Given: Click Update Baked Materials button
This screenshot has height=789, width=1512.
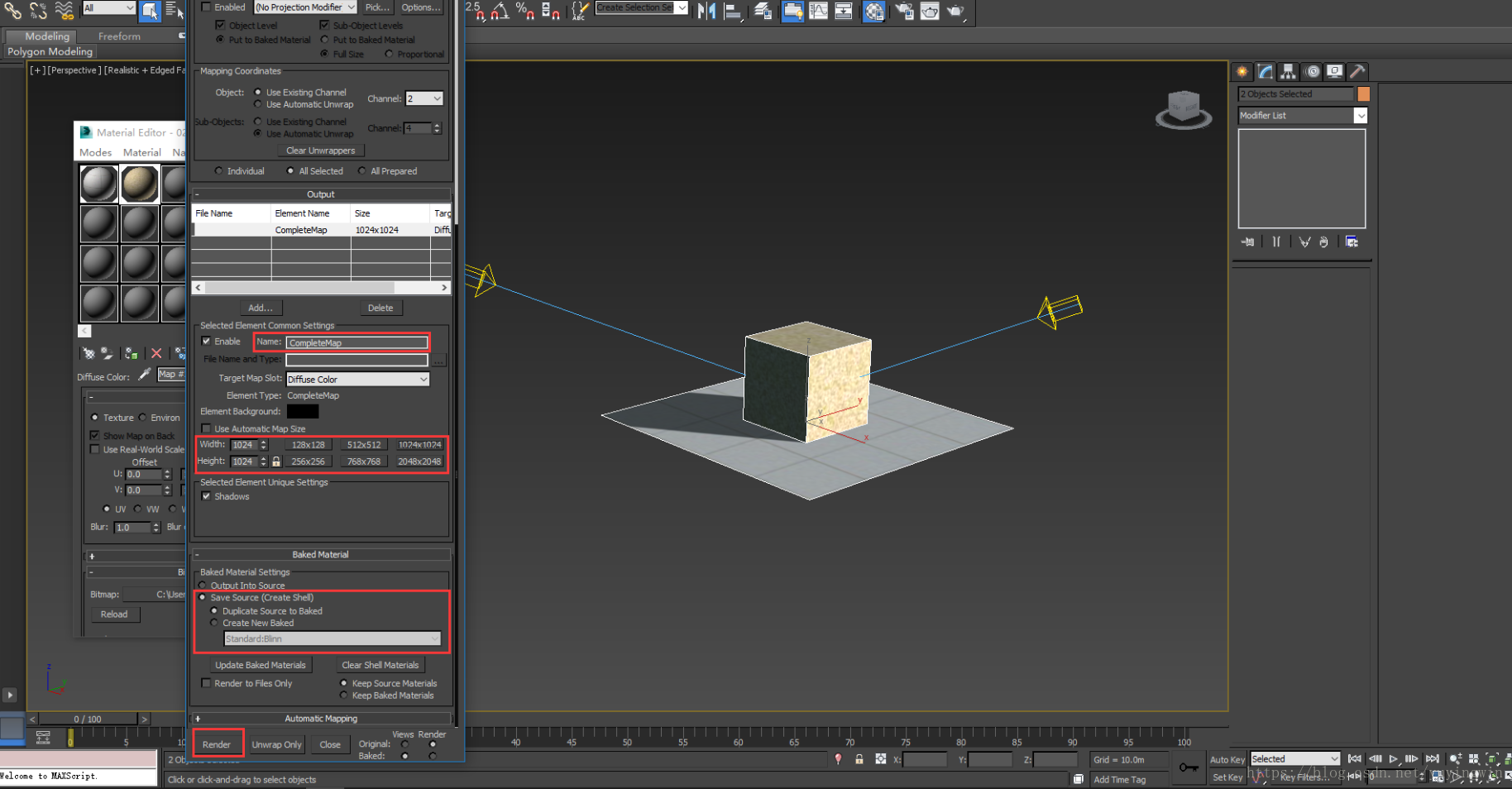Looking at the screenshot, I should [261, 665].
